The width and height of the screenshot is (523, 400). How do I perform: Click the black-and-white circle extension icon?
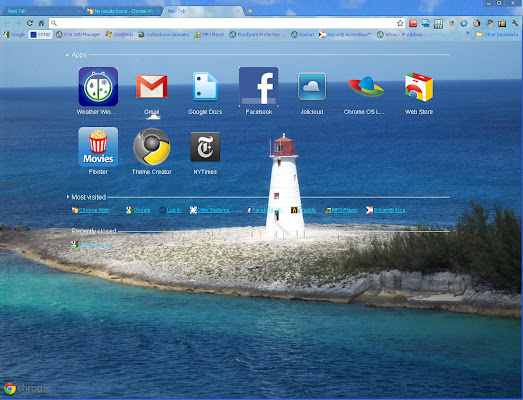477,23
